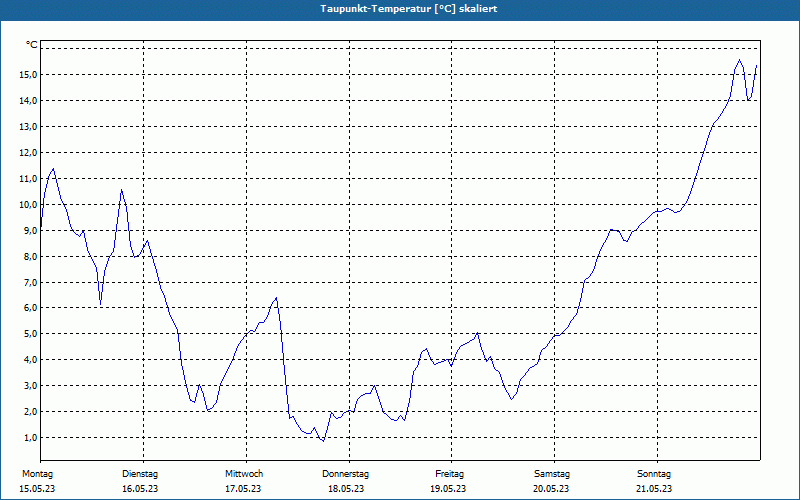
Task: Click the Sonntag day label
Action: pos(654,474)
